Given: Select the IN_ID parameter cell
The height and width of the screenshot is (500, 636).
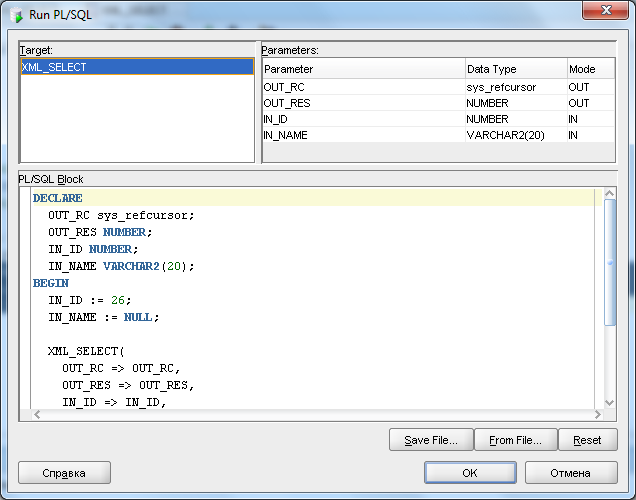Looking at the screenshot, I should click(364, 119).
